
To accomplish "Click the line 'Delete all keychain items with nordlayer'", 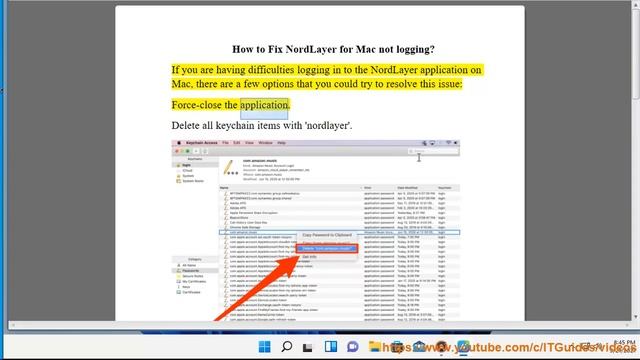I will [x=262, y=126].
